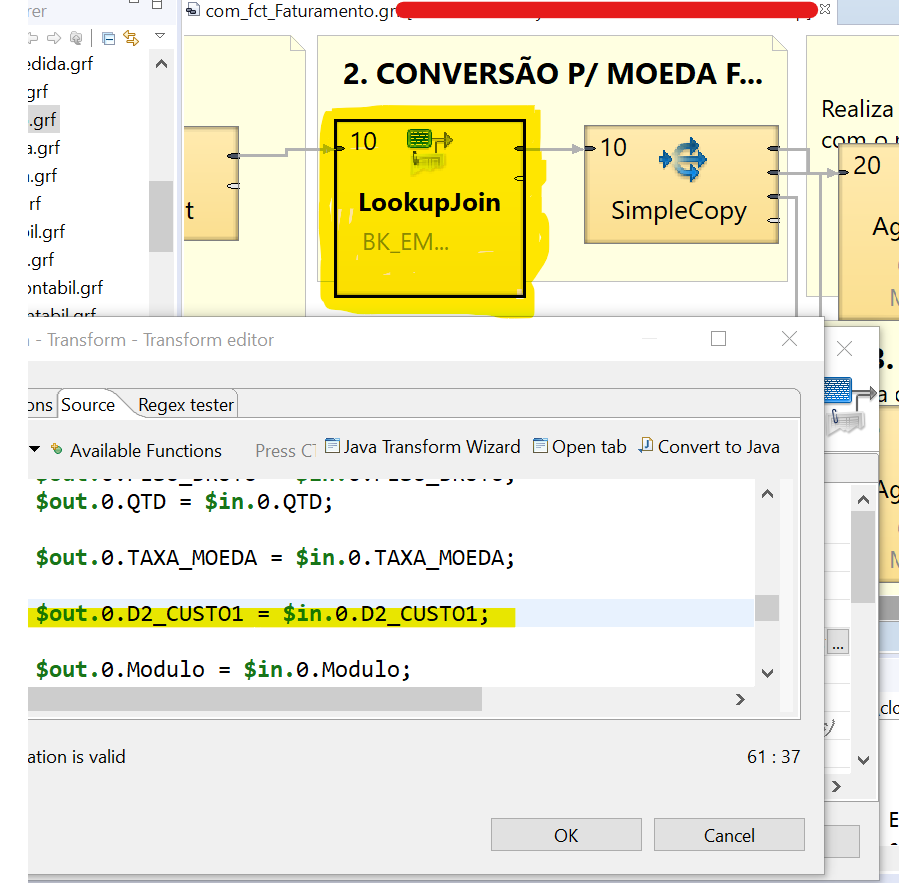Screen dimensions: 899x883
Task: Click the Available Functions icon
Action: click(x=56, y=451)
